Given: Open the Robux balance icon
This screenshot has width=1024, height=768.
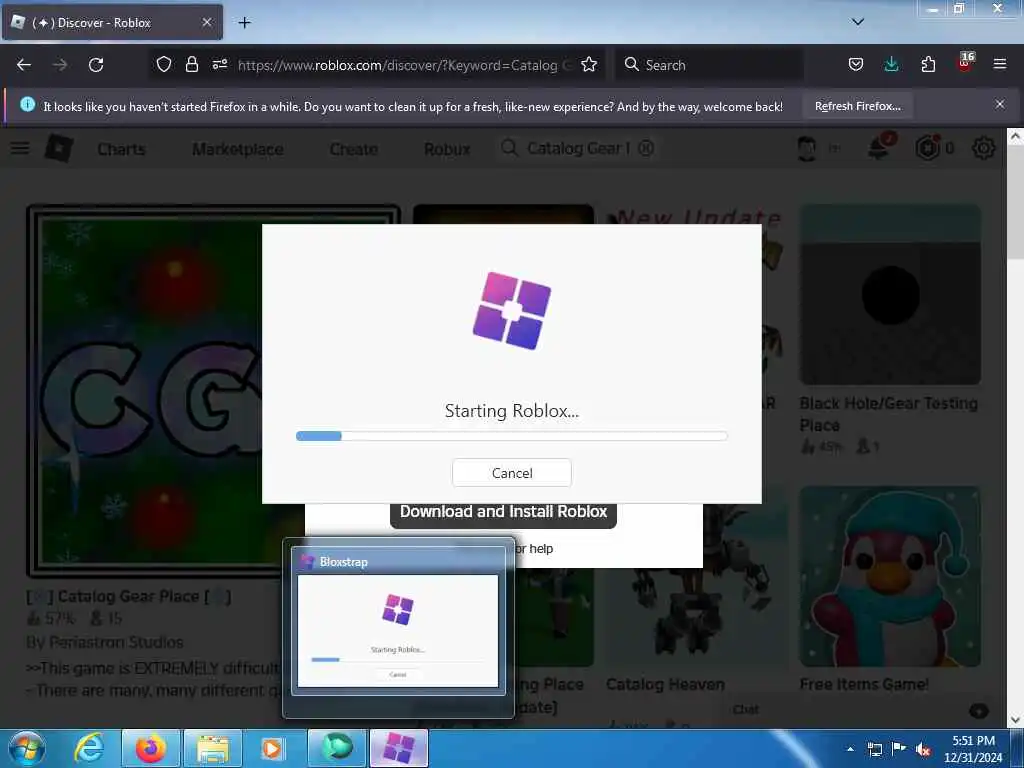Looking at the screenshot, I should pos(927,149).
